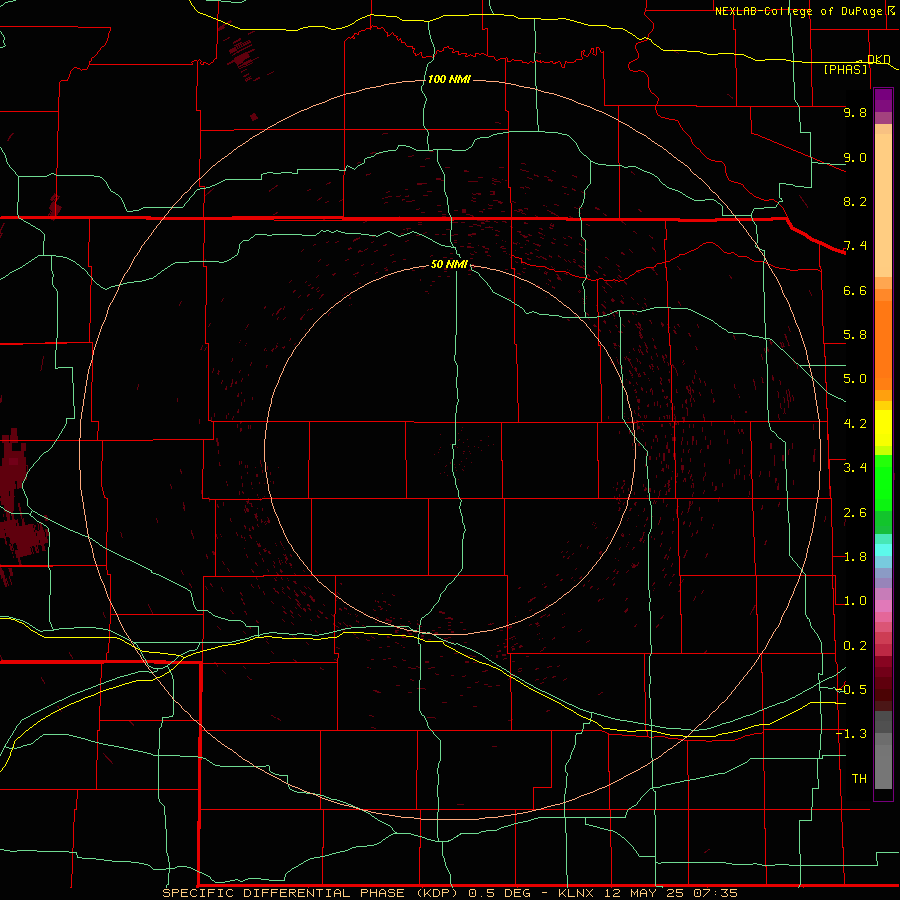Click the 9.8 legend value
This screenshot has width=900, height=900.
pyautogui.click(x=855, y=112)
